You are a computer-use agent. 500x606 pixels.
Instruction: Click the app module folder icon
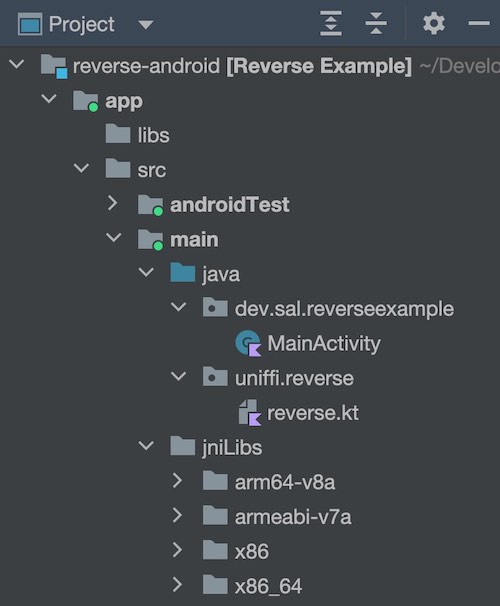86,101
